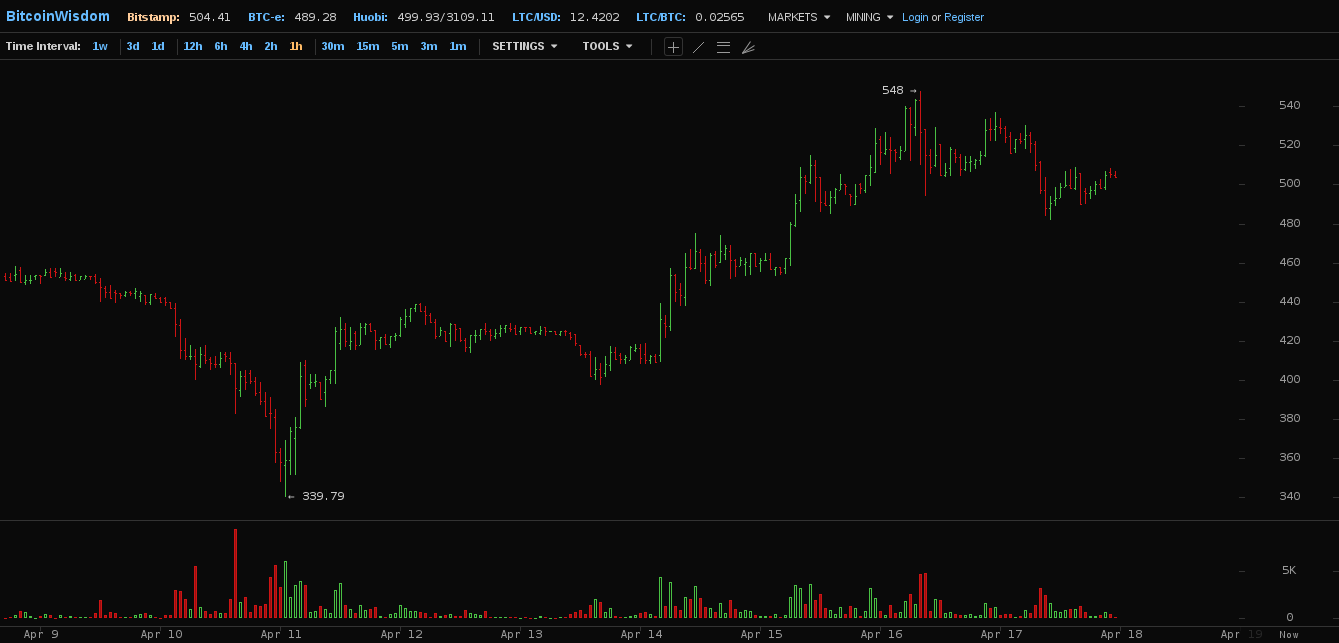This screenshot has height=643, width=1339.
Task: Open the BitcoinWisdom home logo
Action: 58,16
